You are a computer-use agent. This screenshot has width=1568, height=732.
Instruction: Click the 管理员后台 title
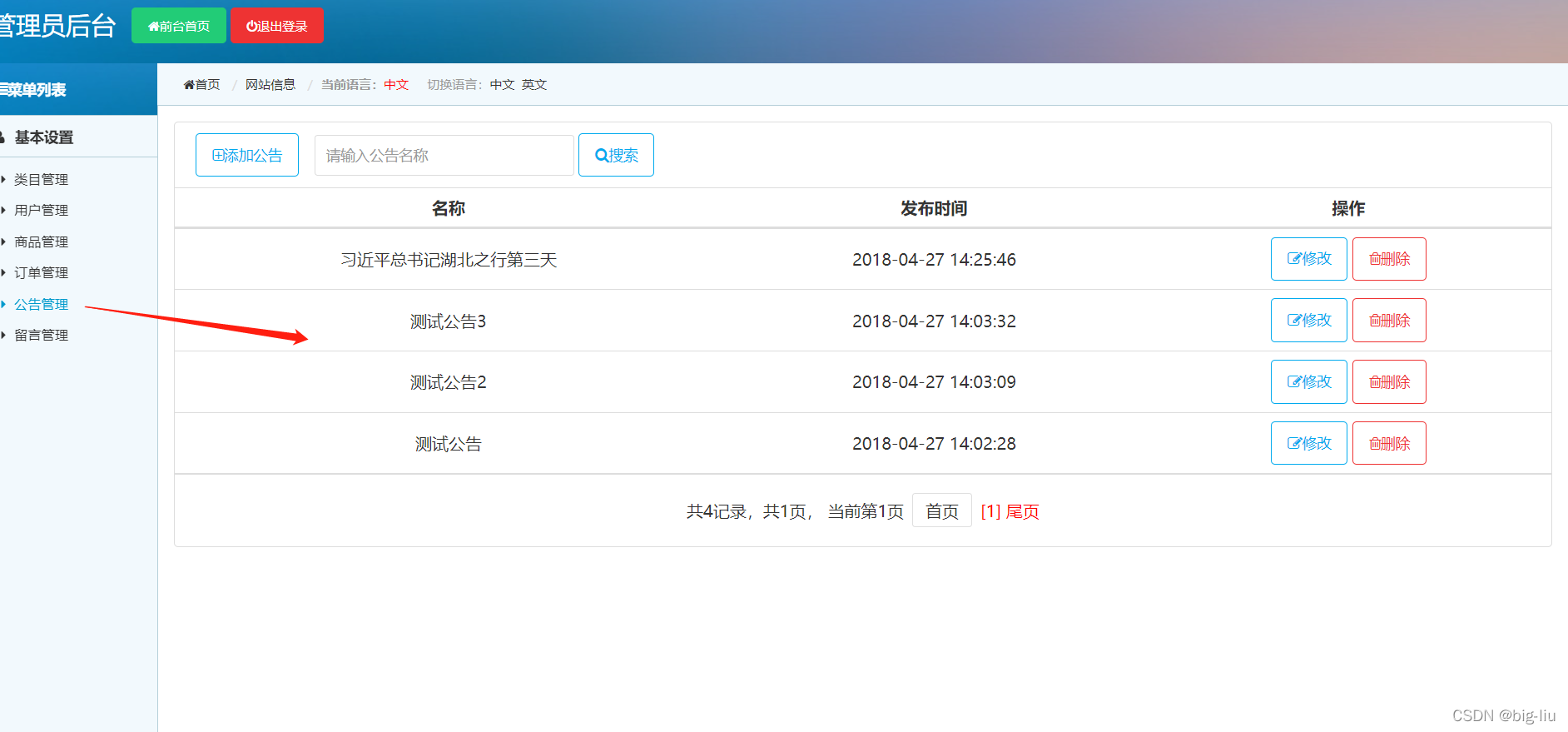[x=57, y=26]
